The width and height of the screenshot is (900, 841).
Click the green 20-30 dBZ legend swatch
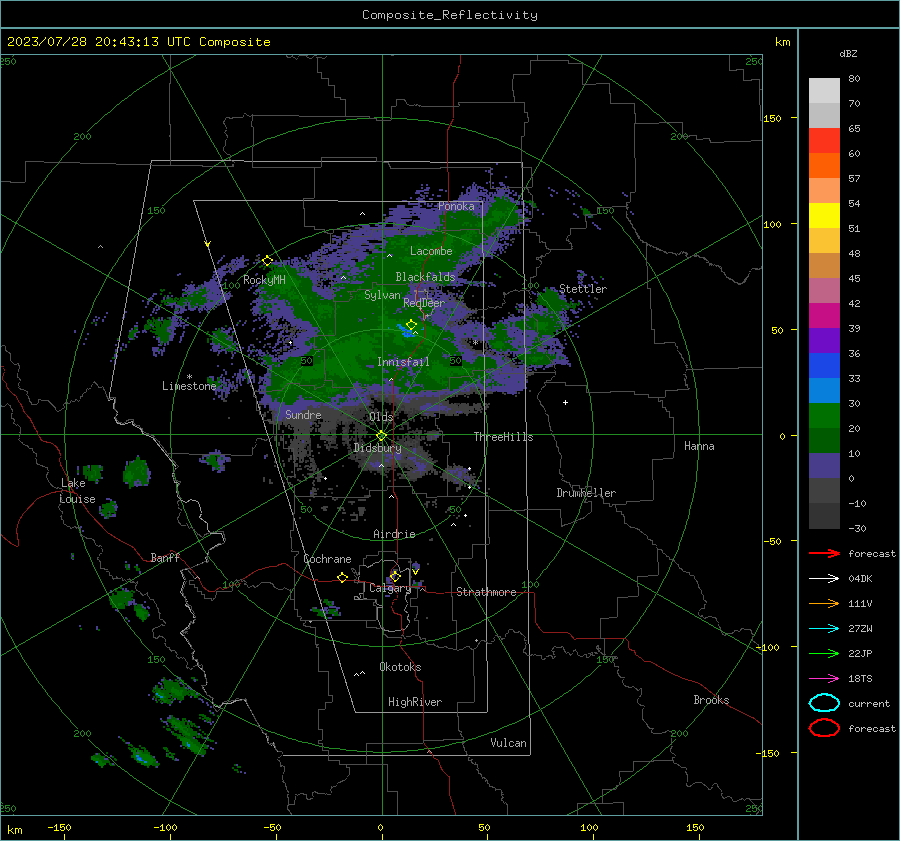[x=824, y=415]
